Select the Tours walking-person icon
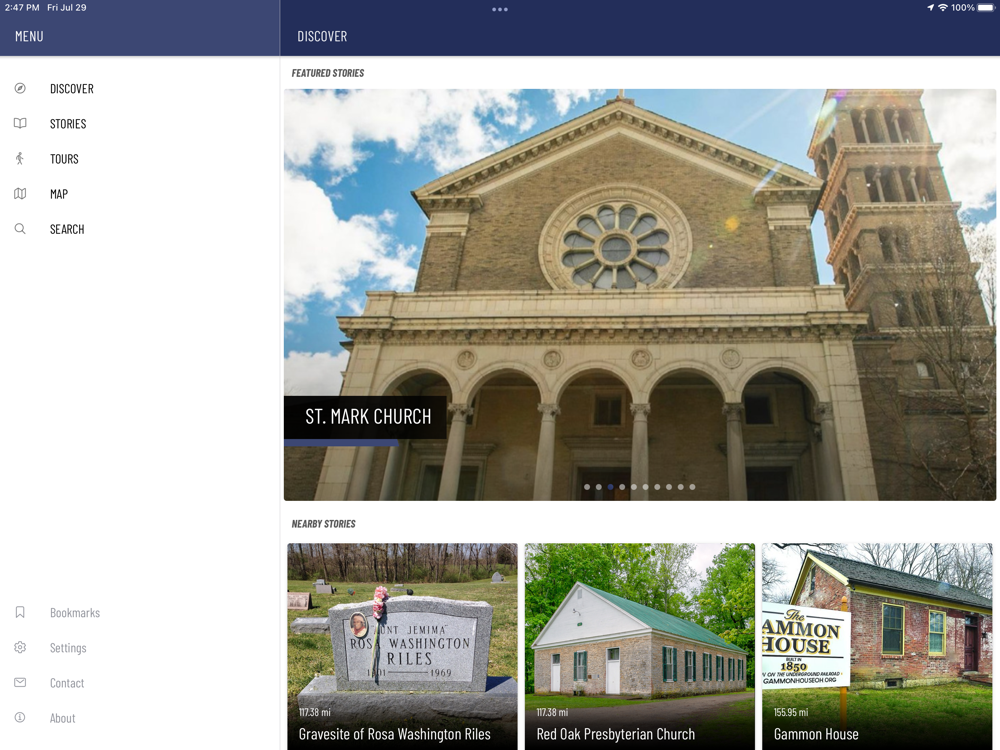Screen dimensions: 1000x750 (20, 159)
